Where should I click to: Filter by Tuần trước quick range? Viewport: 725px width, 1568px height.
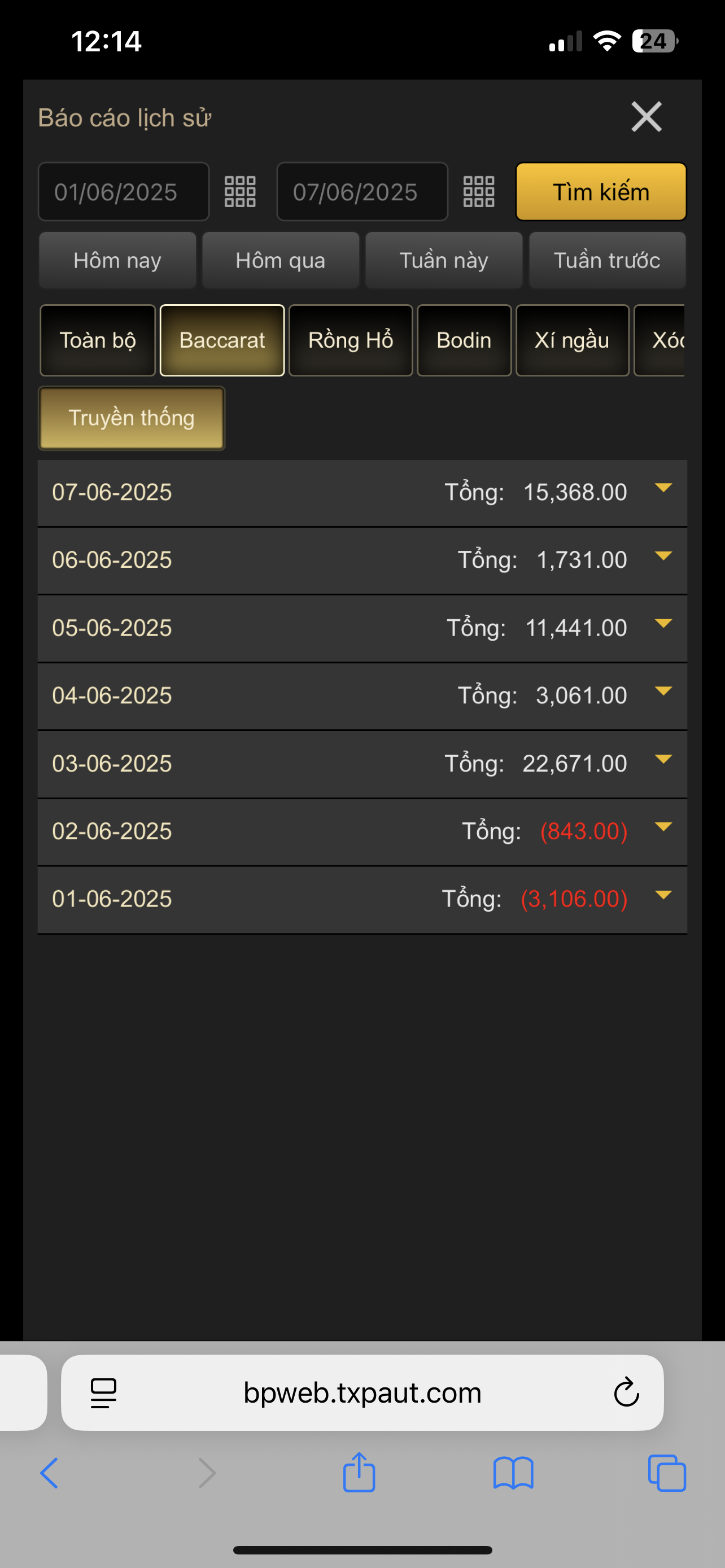tap(607, 261)
